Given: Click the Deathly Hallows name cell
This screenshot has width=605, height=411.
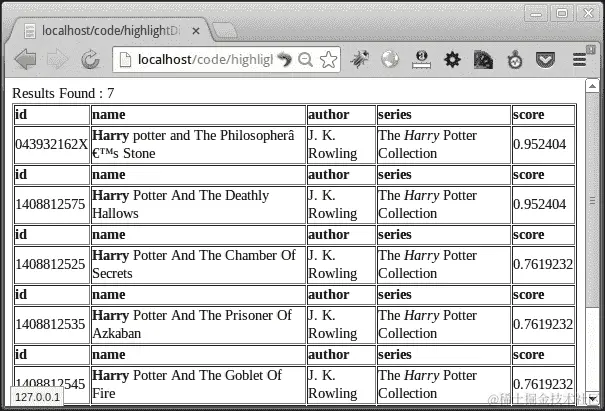Looking at the screenshot, I should [198, 205].
